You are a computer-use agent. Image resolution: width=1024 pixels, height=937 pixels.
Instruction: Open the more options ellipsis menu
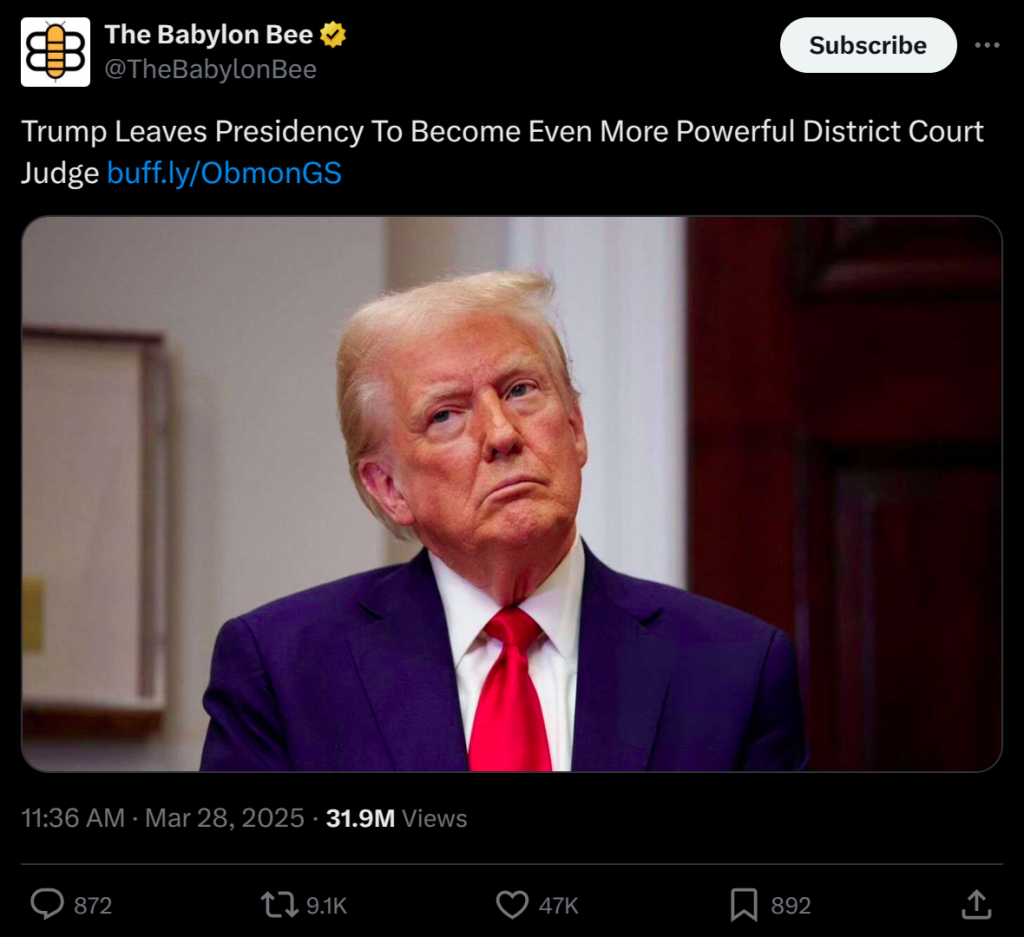[986, 44]
